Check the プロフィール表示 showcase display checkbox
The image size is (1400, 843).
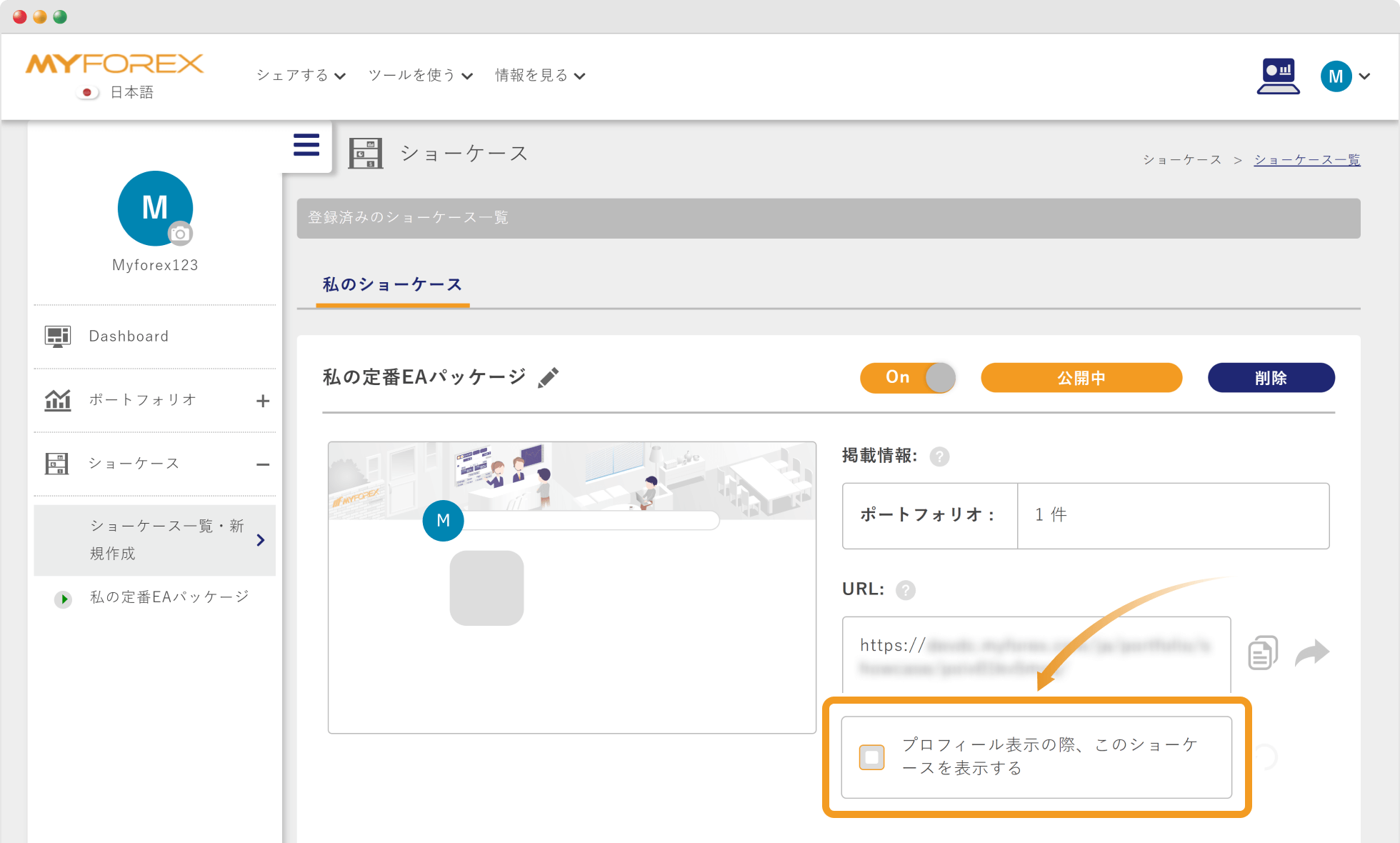point(871,756)
